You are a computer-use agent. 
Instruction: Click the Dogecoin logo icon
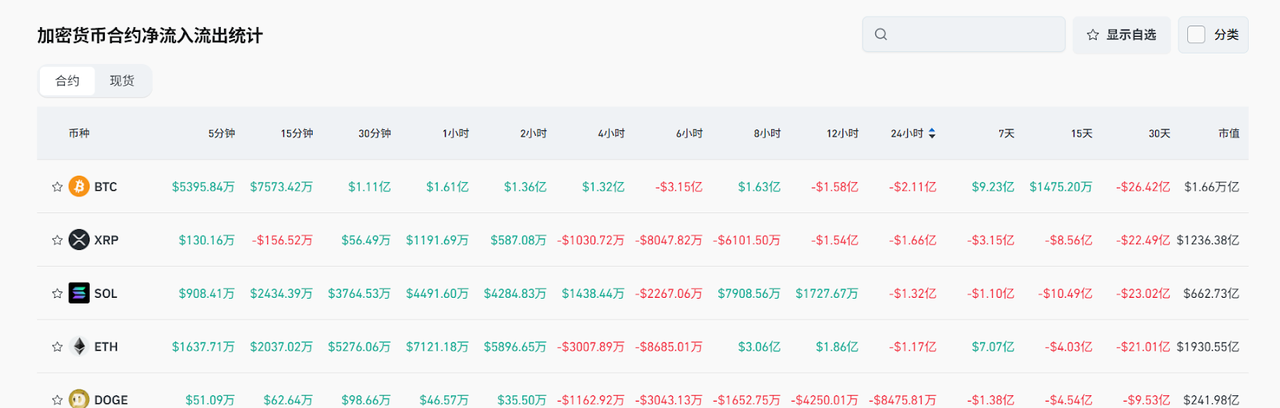click(79, 399)
